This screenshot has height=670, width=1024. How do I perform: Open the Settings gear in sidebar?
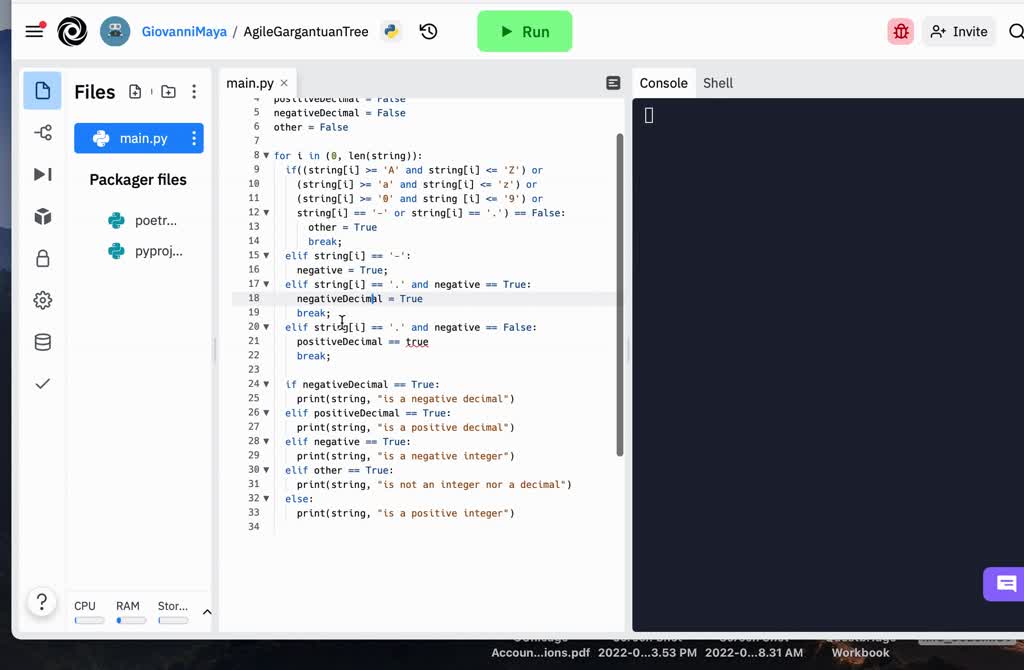[43, 300]
